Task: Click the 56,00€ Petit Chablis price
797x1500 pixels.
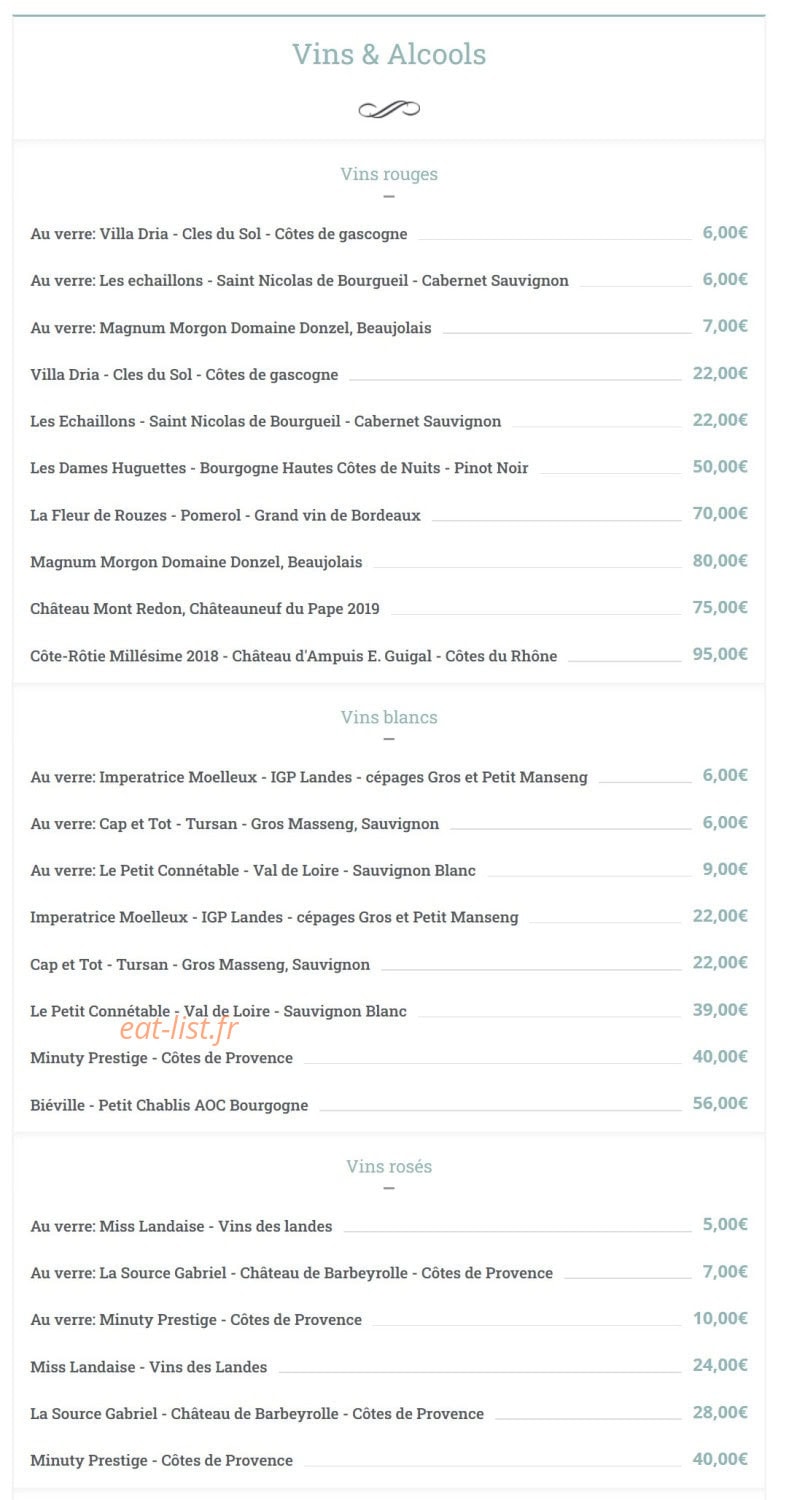Action: [720, 1103]
